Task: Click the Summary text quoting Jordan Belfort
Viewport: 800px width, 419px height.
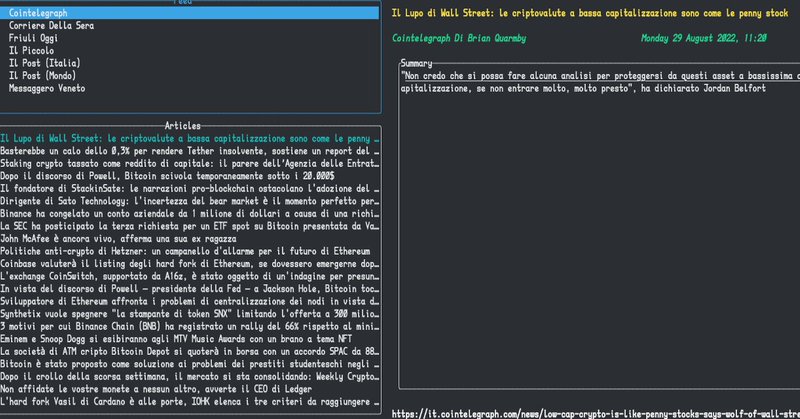Action: 600,82
